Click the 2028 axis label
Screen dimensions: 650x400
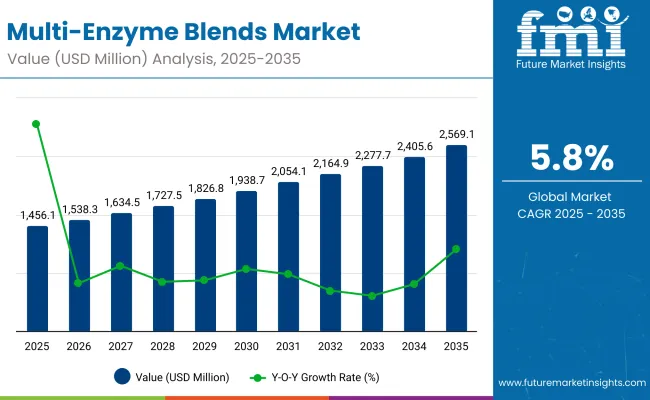(162, 346)
